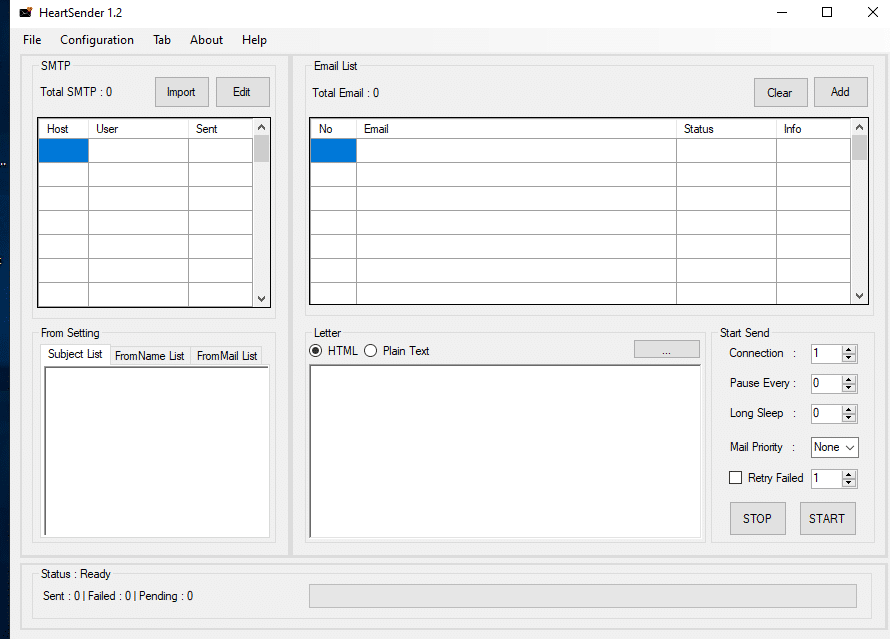This screenshot has width=890, height=639.
Task: Open the Tab menu
Action: [161, 40]
